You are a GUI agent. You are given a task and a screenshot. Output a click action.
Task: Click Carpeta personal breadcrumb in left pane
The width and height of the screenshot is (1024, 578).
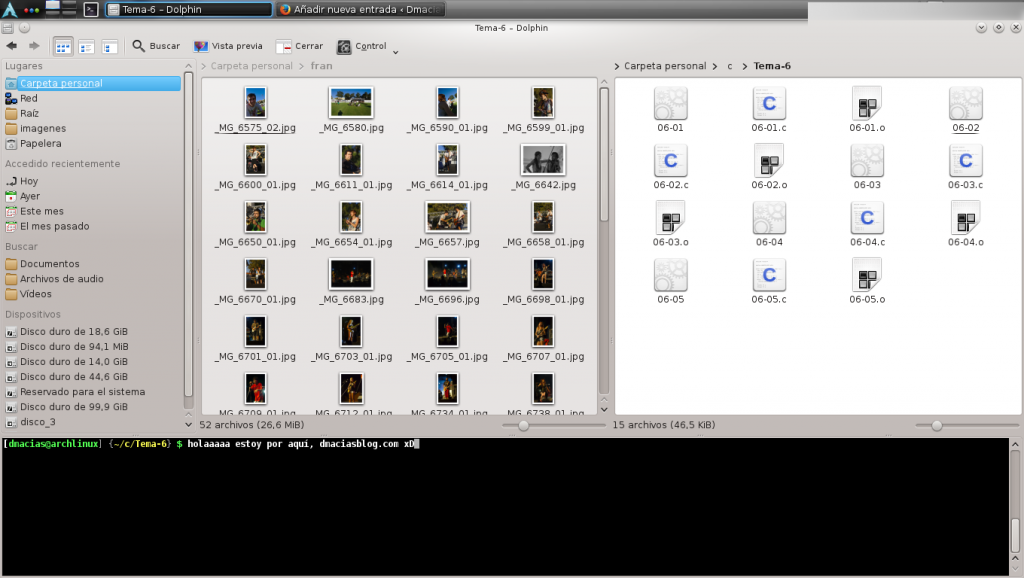pyautogui.click(x=251, y=66)
